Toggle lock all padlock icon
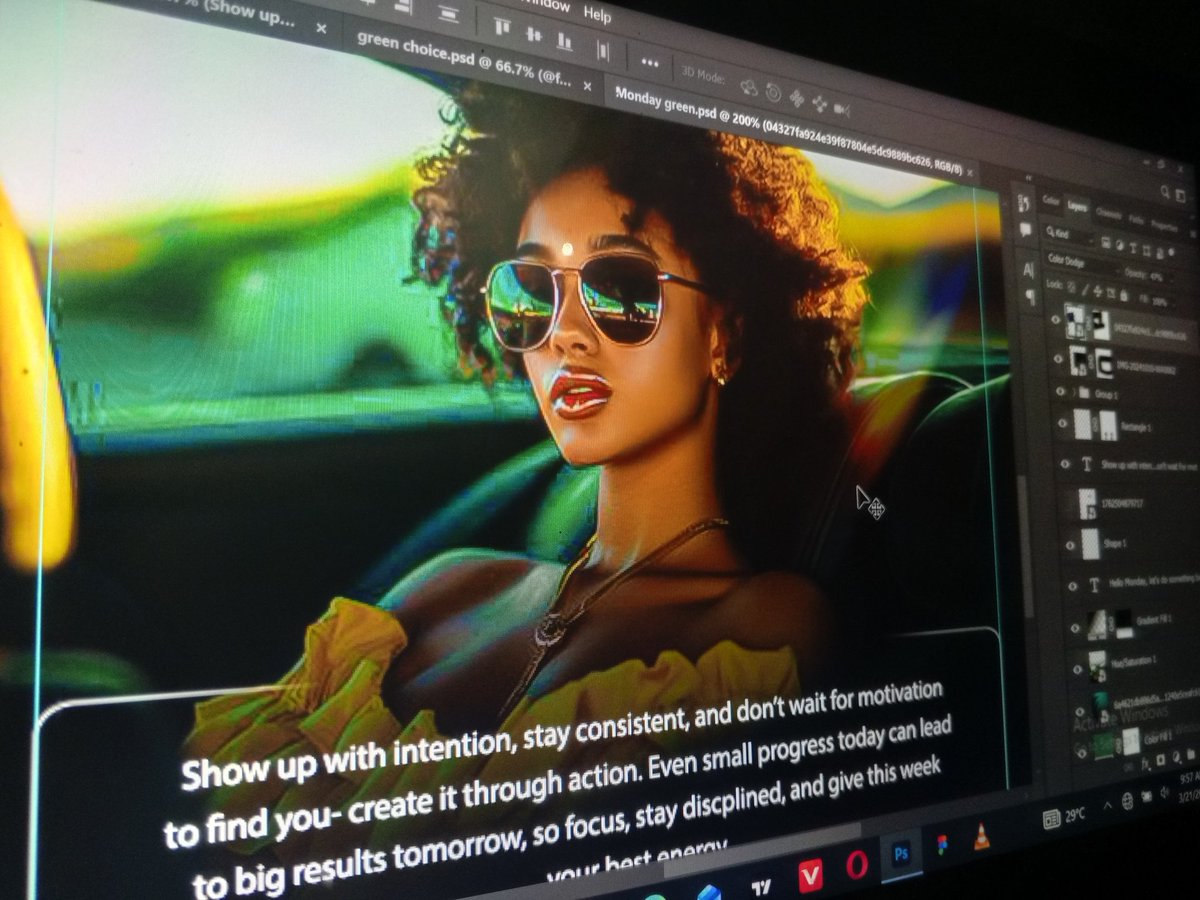The height and width of the screenshot is (900, 1200). (1124, 295)
